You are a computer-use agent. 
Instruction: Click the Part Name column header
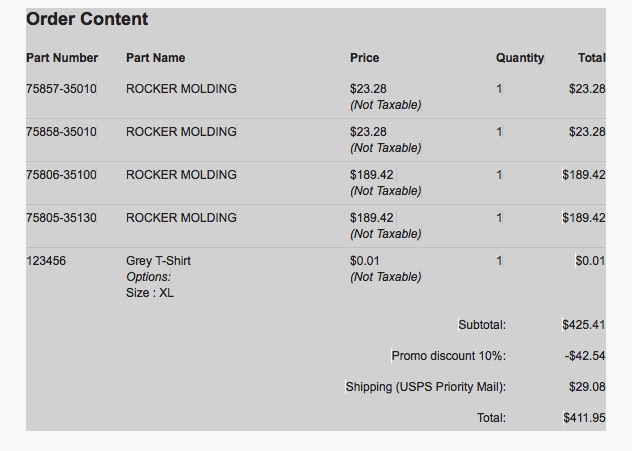pos(156,58)
